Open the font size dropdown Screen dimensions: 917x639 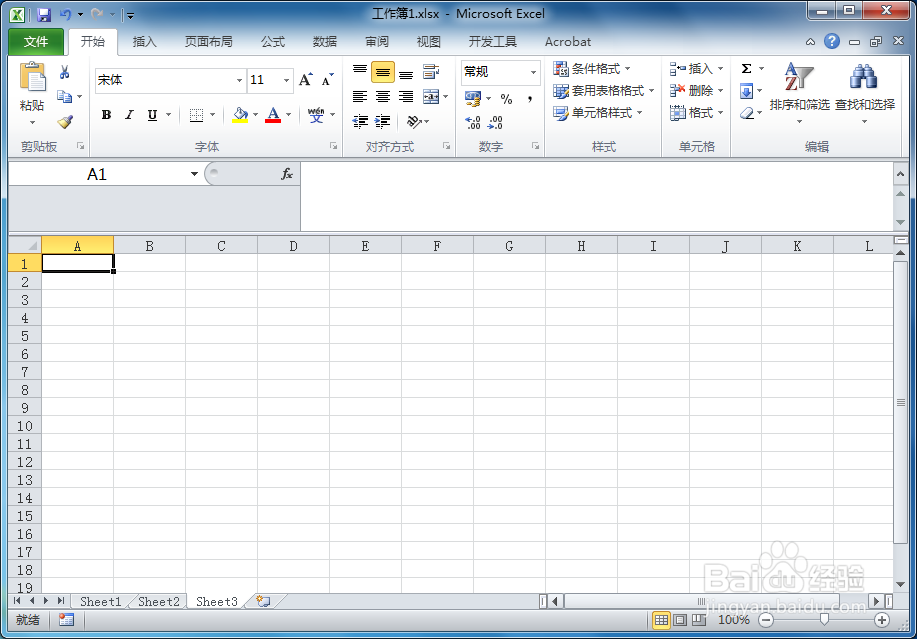286,80
